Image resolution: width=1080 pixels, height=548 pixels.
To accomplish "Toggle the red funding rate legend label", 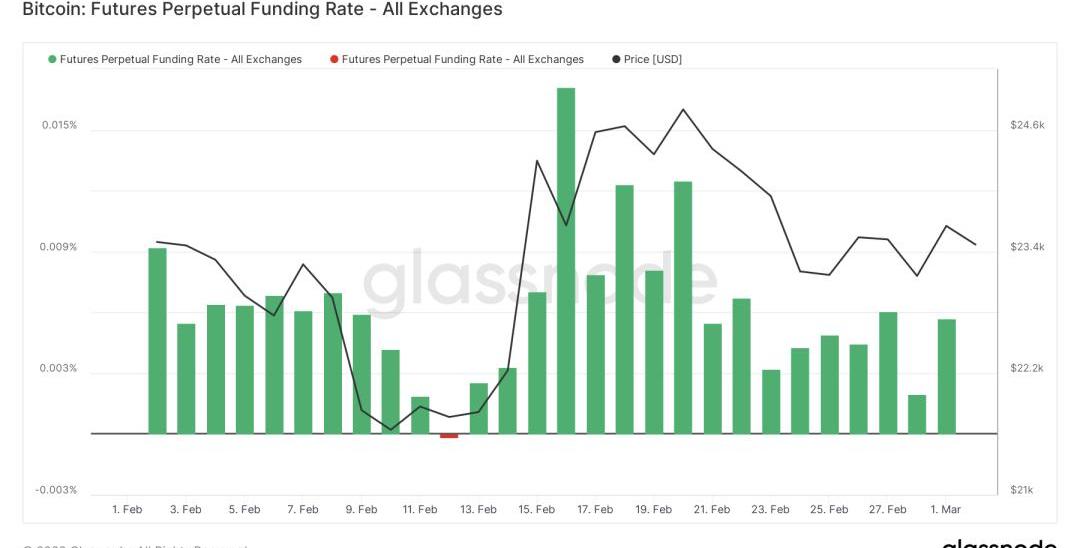I will [463, 60].
